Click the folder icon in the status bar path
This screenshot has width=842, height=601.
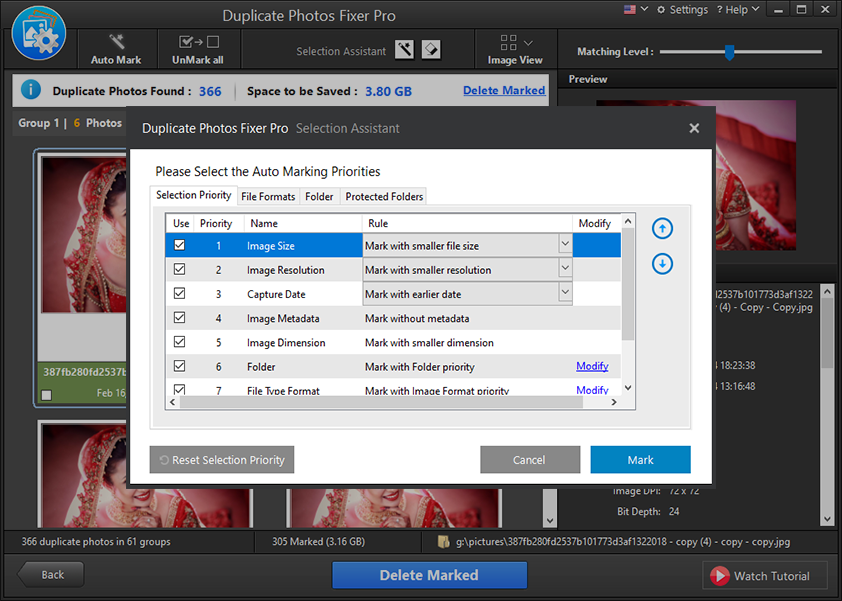[444, 542]
